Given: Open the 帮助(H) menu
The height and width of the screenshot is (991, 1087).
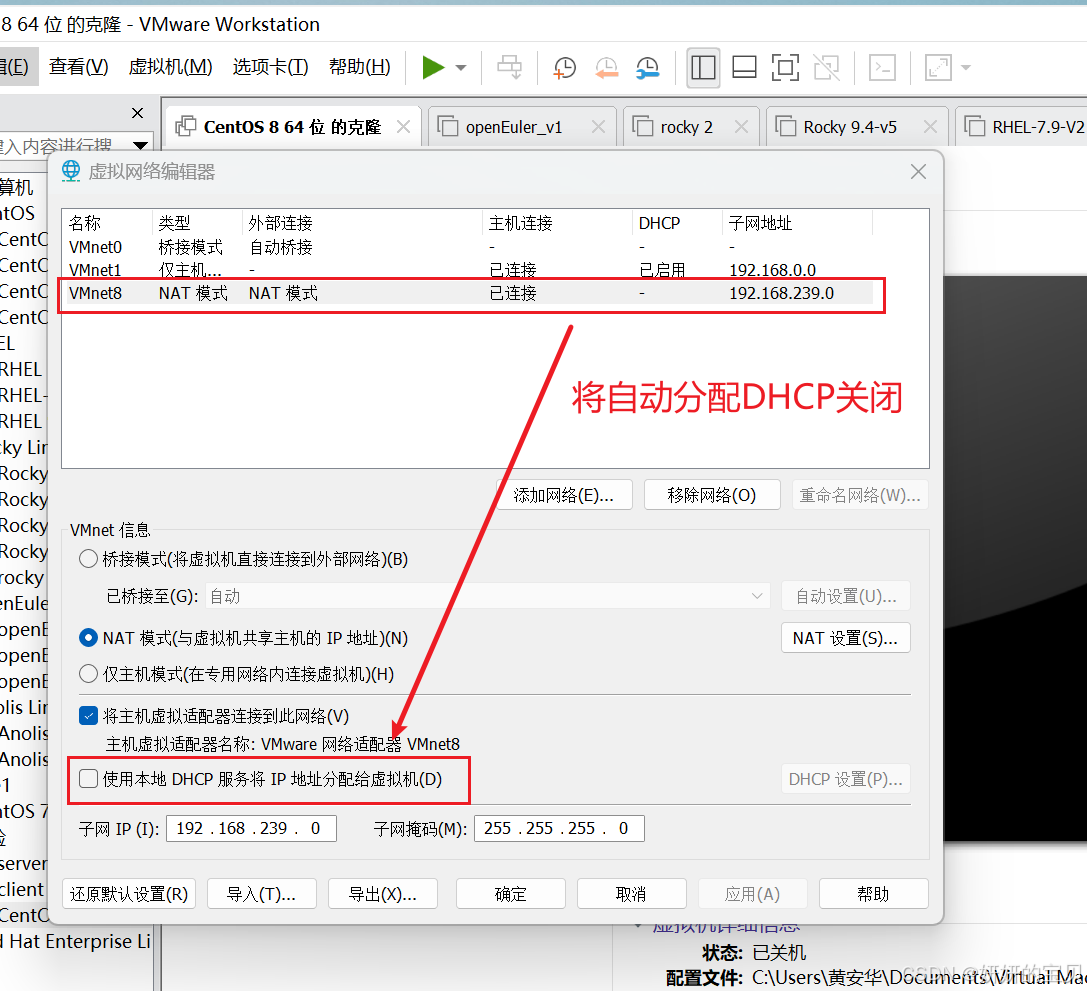Looking at the screenshot, I should tap(359, 67).
